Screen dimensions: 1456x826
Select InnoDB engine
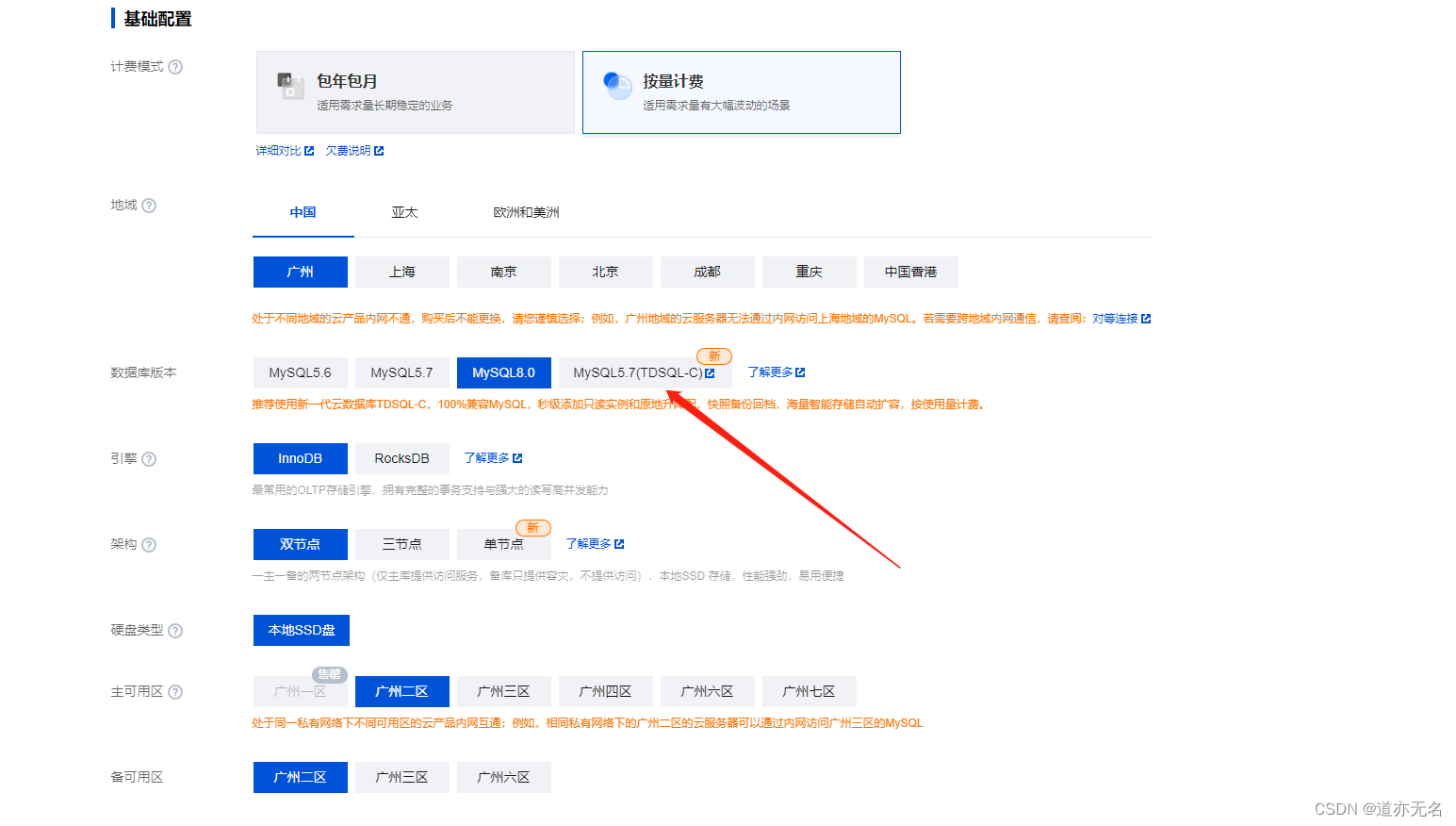[301, 458]
